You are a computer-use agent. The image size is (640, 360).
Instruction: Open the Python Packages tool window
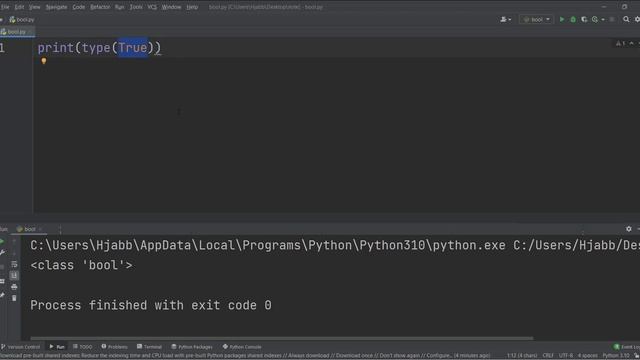(192, 347)
